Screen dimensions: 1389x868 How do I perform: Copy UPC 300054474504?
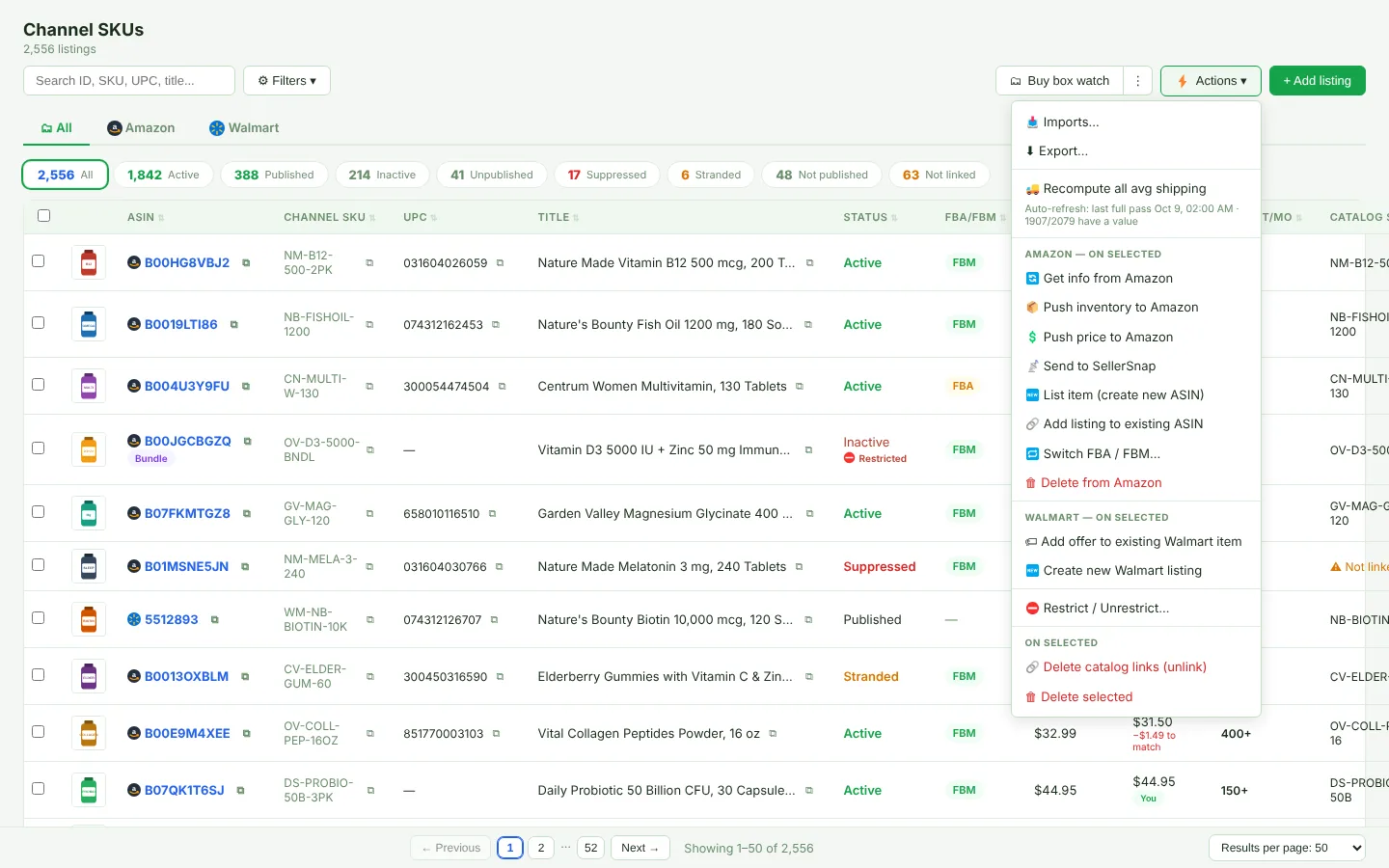pyautogui.click(x=502, y=387)
